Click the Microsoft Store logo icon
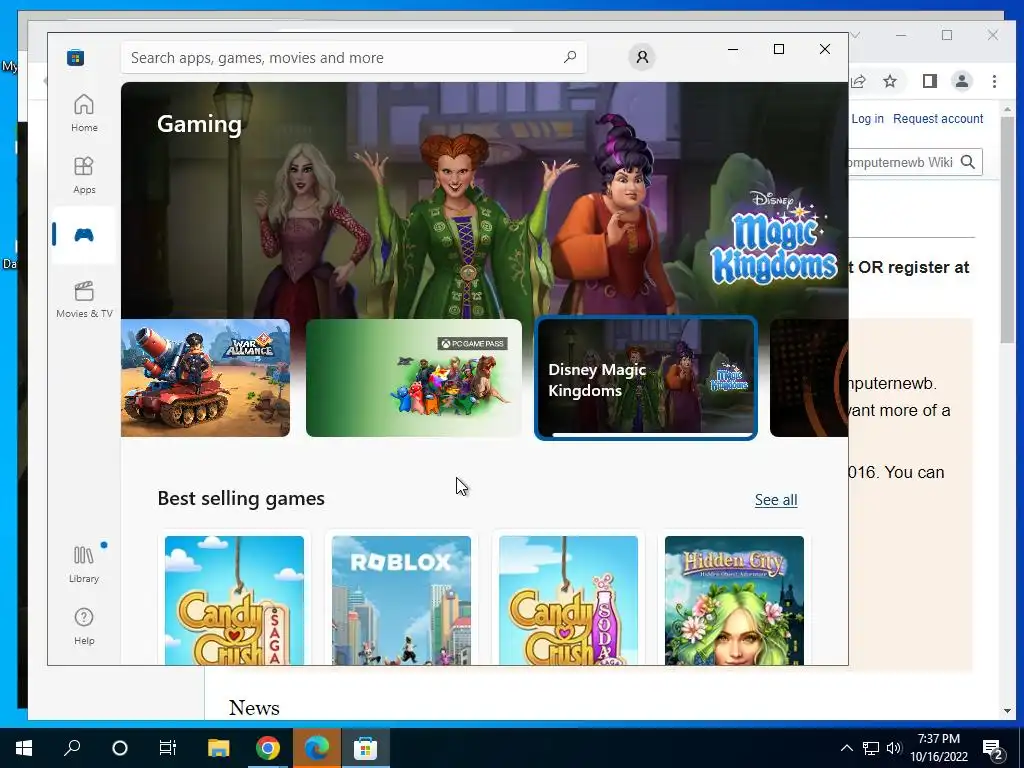 (75, 57)
